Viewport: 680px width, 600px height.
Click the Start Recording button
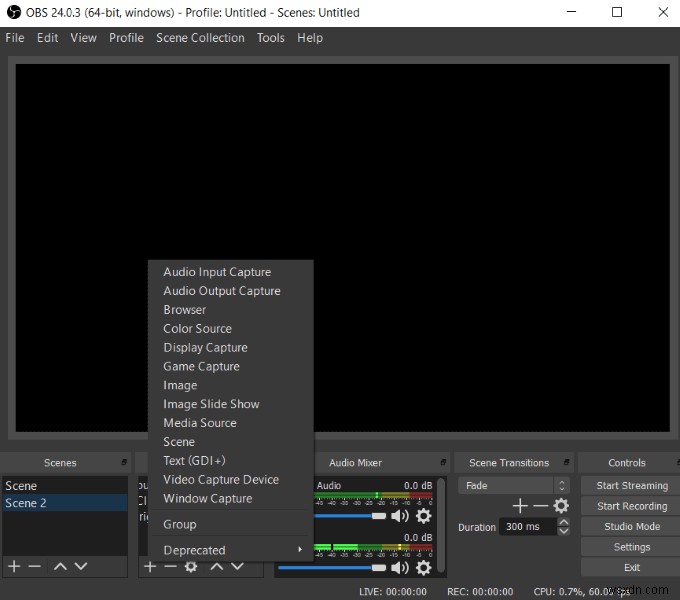631,506
